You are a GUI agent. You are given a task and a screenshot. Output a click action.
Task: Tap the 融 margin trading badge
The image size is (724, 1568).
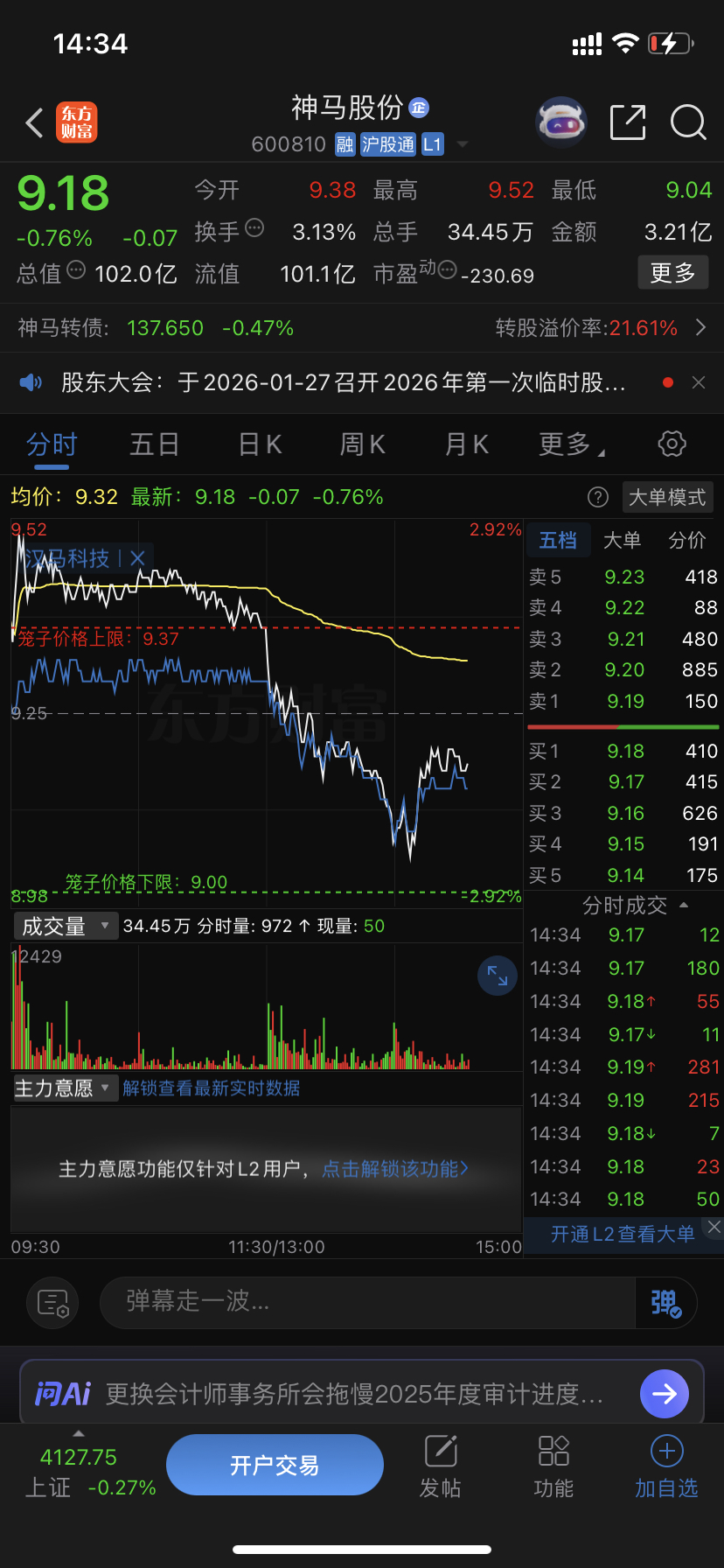(345, 144)
